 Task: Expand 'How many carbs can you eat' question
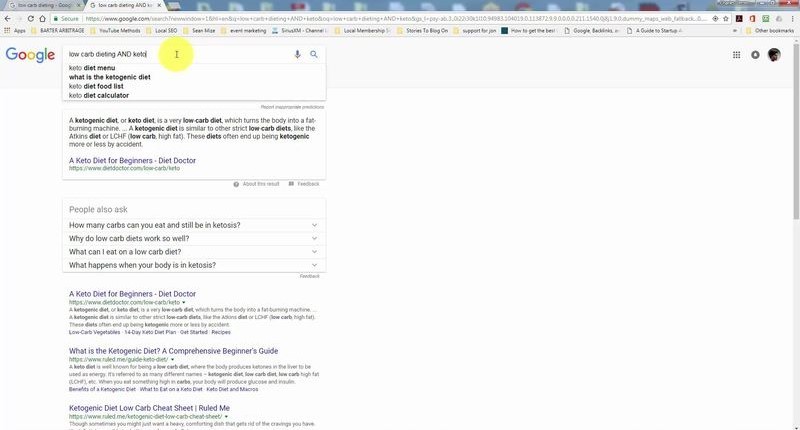point(314,225)
